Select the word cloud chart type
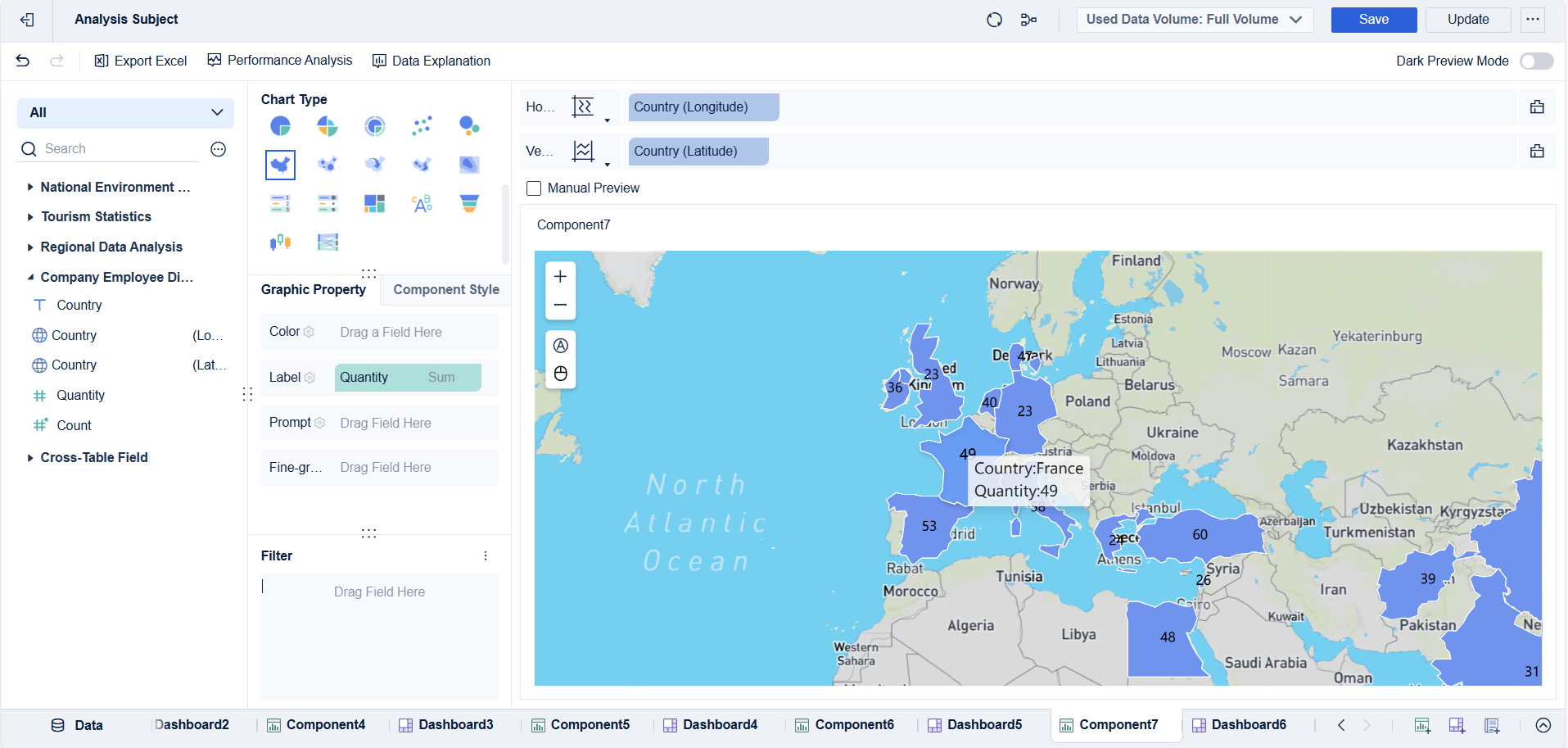Viewport: 1568px width, 748px height. coord(423,203)
